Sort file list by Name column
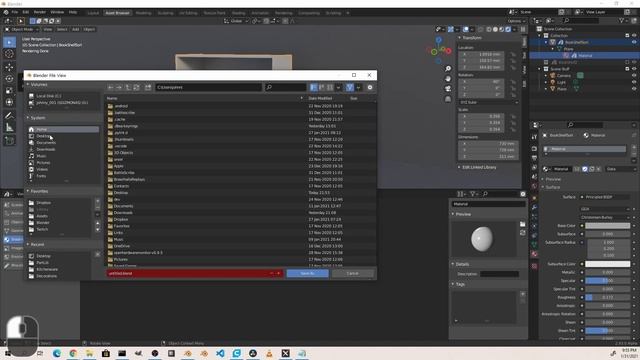640x360 pixels. coord(112,98)
